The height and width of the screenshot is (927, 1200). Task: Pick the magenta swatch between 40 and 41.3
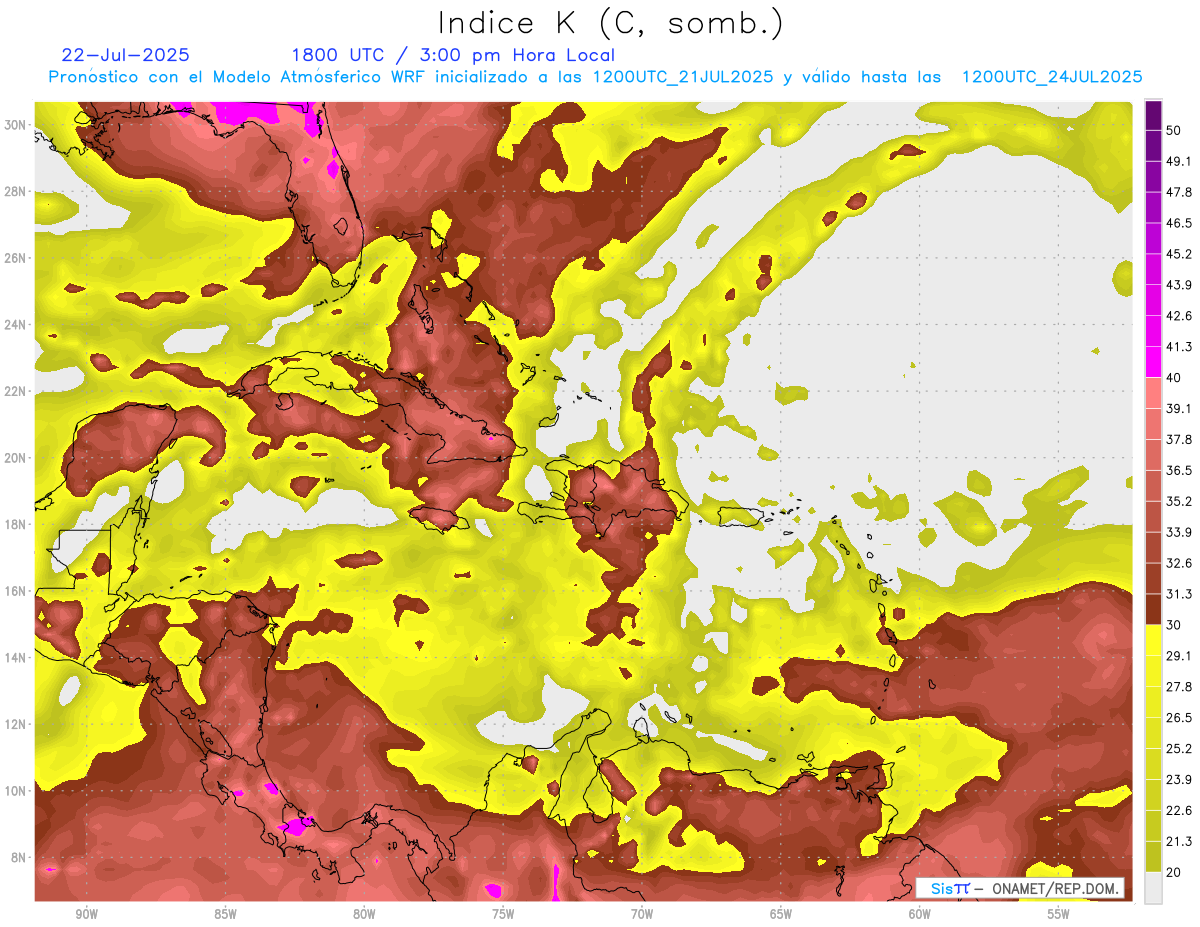(x=1153, y=362)
